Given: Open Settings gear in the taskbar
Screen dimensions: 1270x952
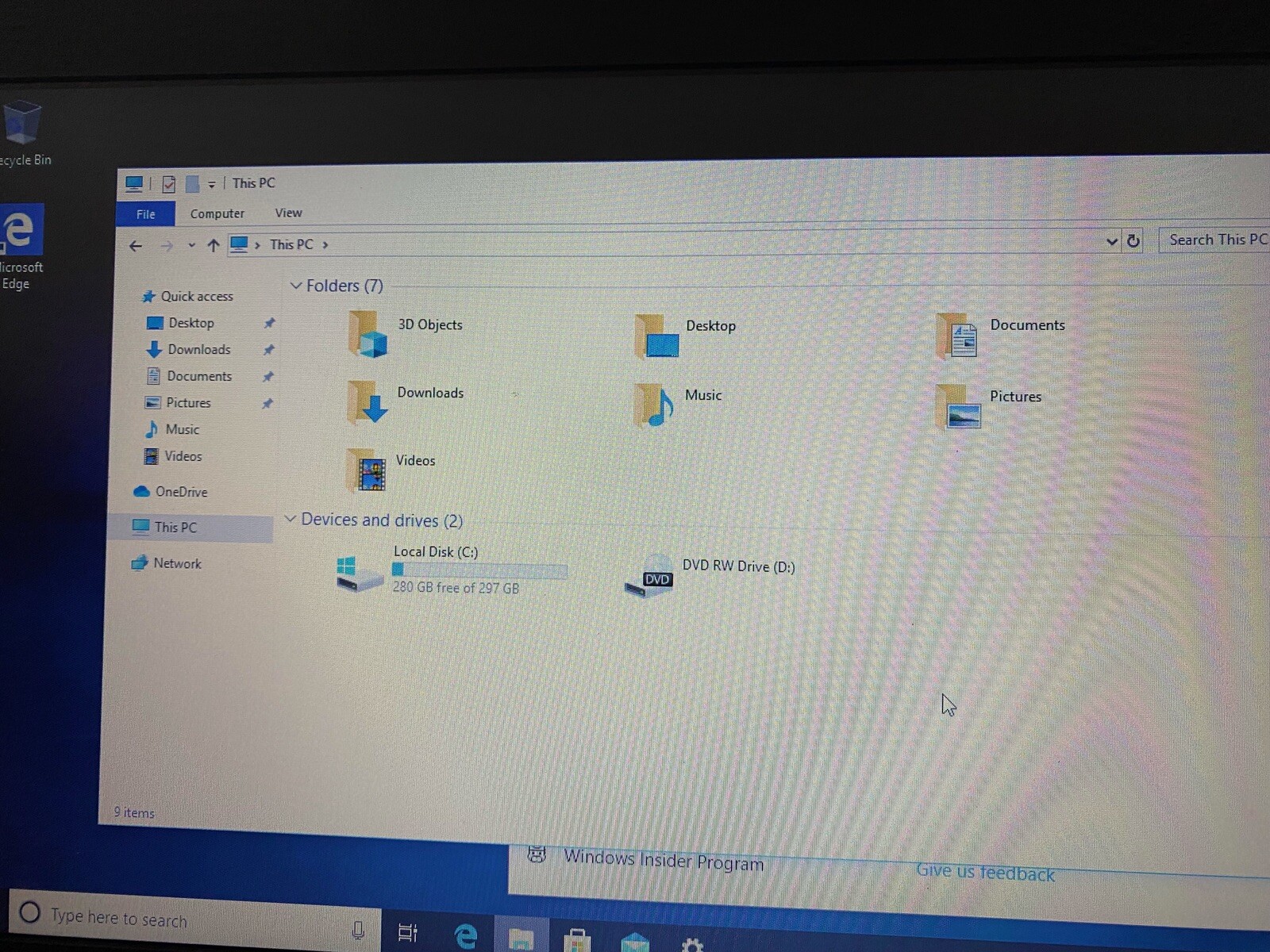Looking at the screenshot, I should pyautogui.click(x=692, y=945).
